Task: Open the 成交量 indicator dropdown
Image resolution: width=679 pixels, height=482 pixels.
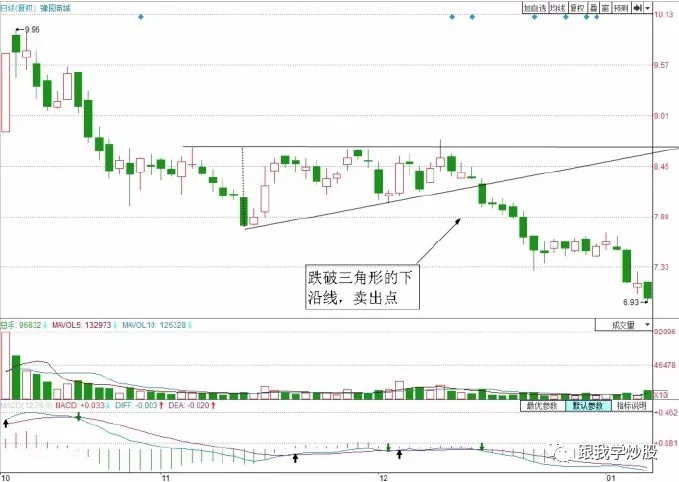Action: [x=624, y=325]
